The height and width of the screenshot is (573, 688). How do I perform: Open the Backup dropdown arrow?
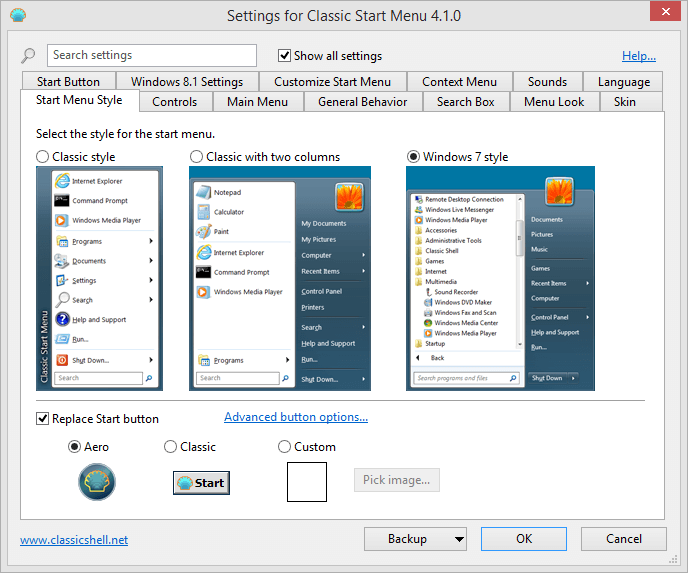click(459, 539)
